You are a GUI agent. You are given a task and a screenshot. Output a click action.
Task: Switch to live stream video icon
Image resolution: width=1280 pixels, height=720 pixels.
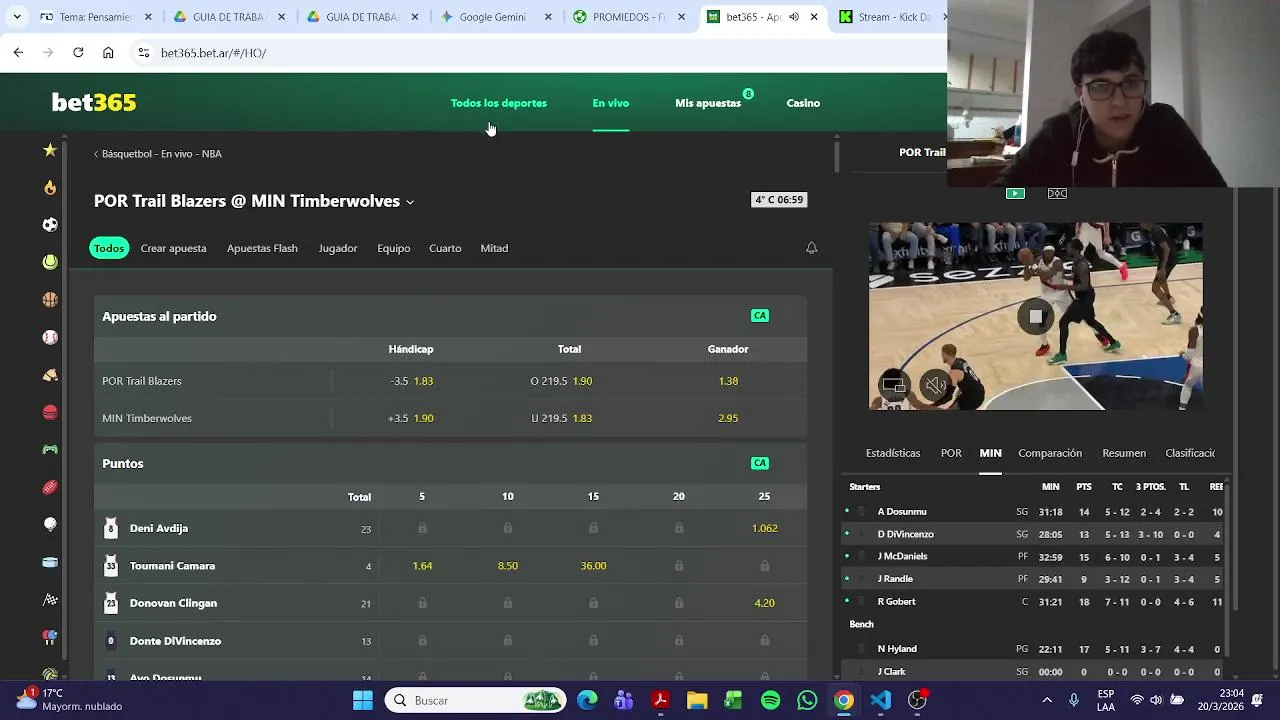pos(1015,193)
